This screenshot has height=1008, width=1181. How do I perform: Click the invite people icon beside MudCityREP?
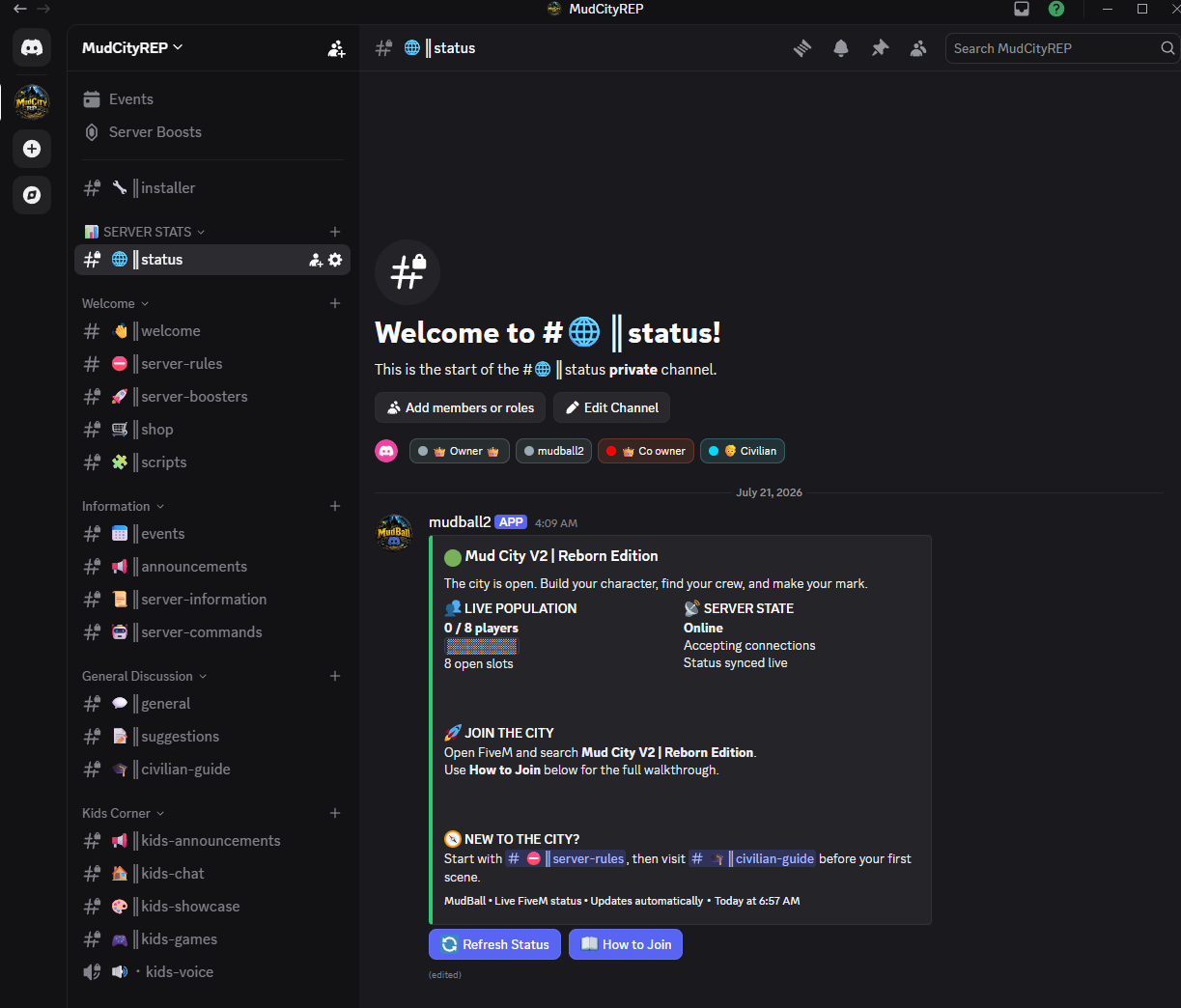pyautogui.click(x=336, y=48)
